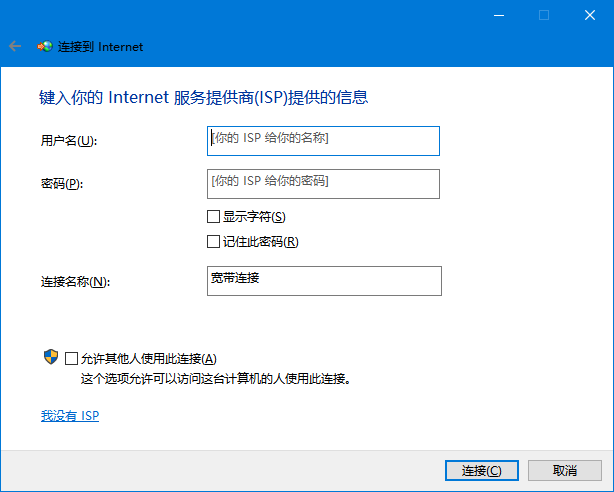This screenshot has height=492, width=614.
Task: Click the 用户名(U): label
Action: tap(69, 141)
